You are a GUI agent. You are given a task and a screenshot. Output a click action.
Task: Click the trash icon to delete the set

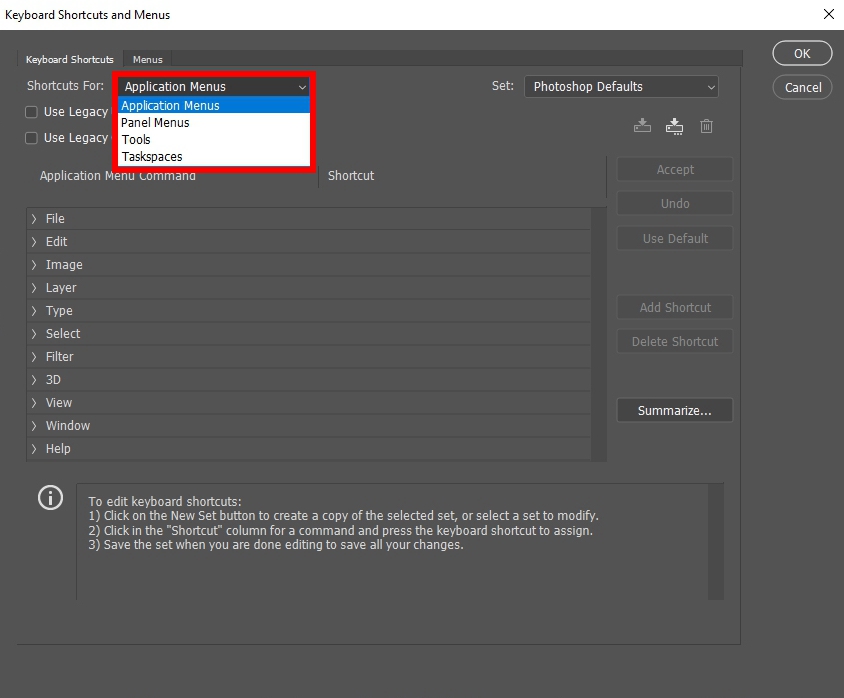[707, 125]
